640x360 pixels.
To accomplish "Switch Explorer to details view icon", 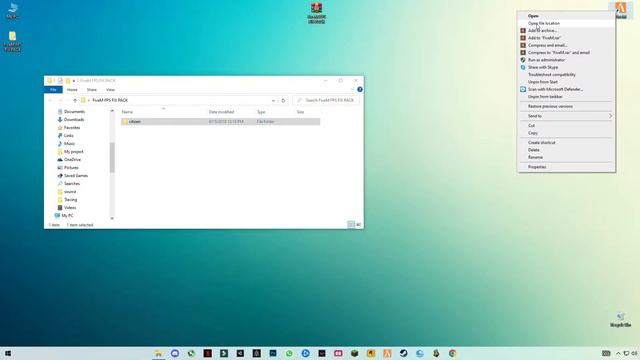I will [351, 224].
